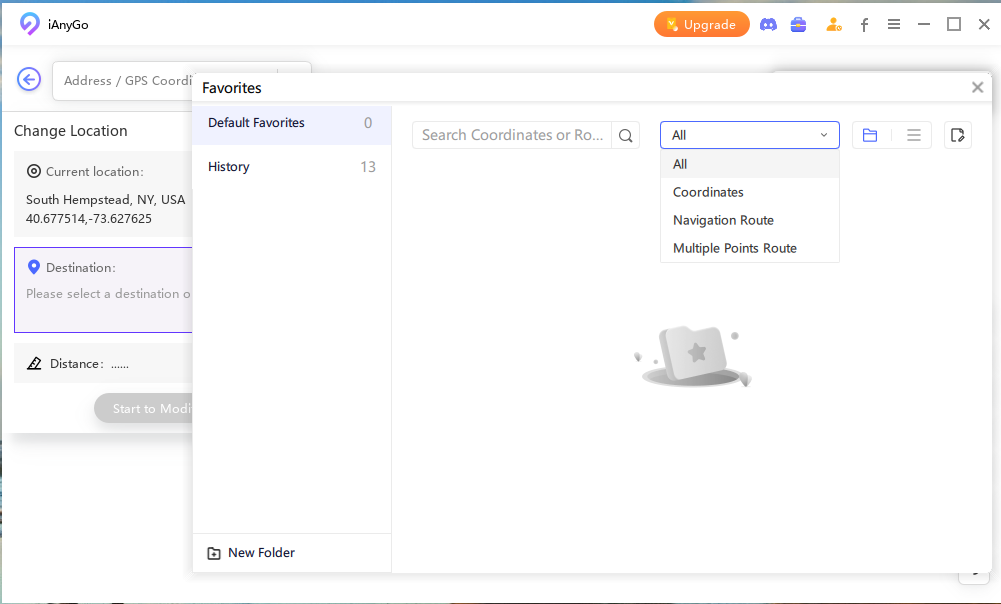Screen dimensions: 1001x604
Task: Open the Discord community icon
Action: click(x=768, y=25)
